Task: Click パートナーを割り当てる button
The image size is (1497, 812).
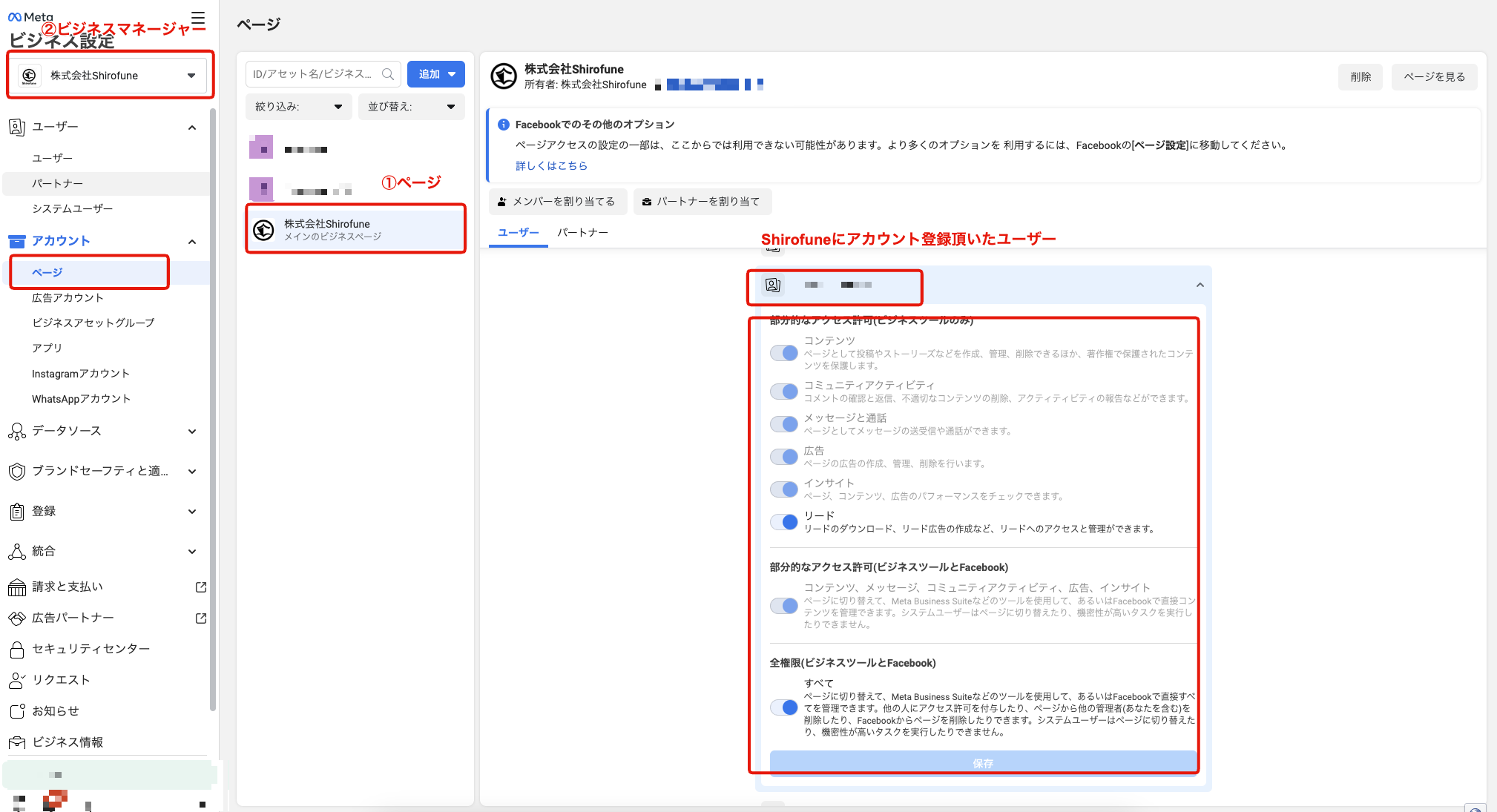Action: [702, 202]
